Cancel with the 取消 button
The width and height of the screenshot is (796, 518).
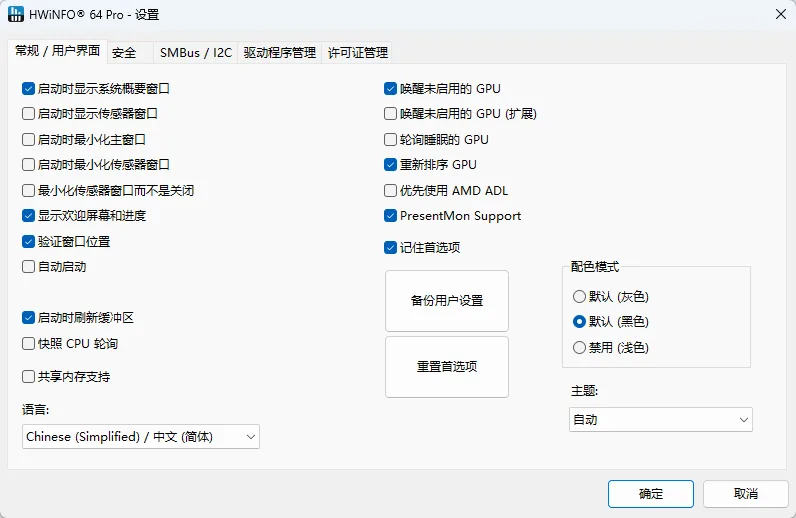(x=746, y=494)
